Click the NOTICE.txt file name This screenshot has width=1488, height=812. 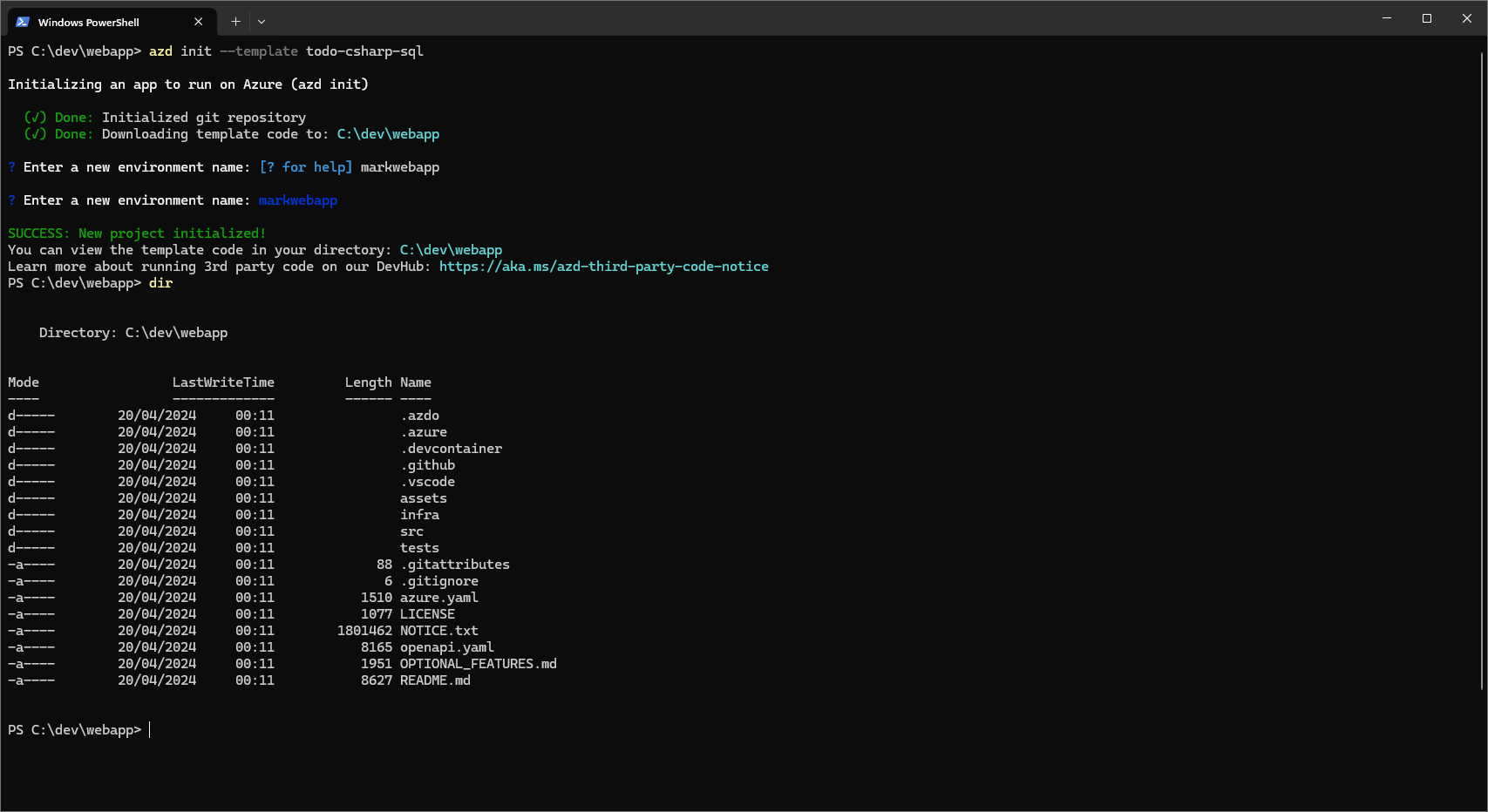pos(439,631)
